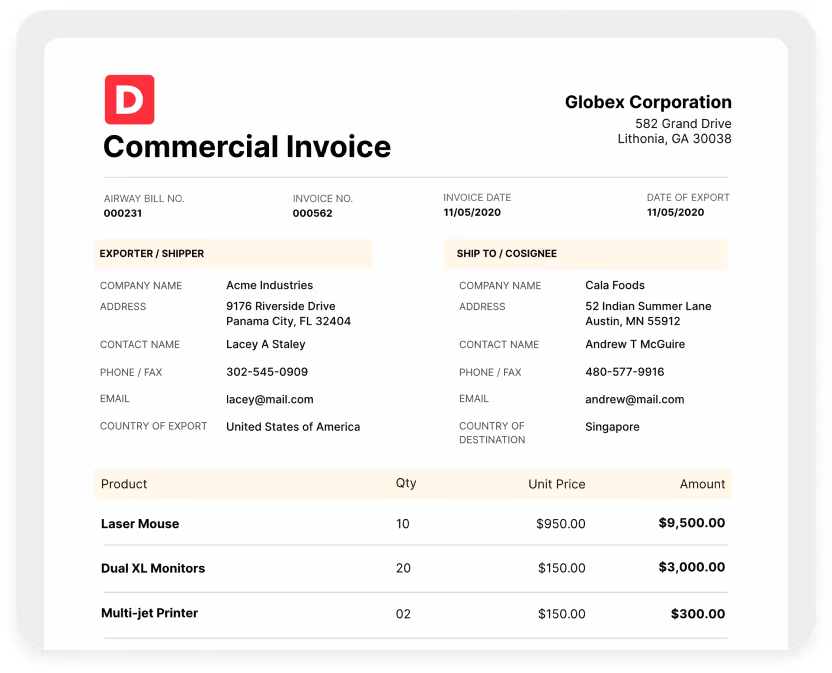832x673 pixels.
Task: Select email andrew@mail.com
Action: [x=635, y=400]
